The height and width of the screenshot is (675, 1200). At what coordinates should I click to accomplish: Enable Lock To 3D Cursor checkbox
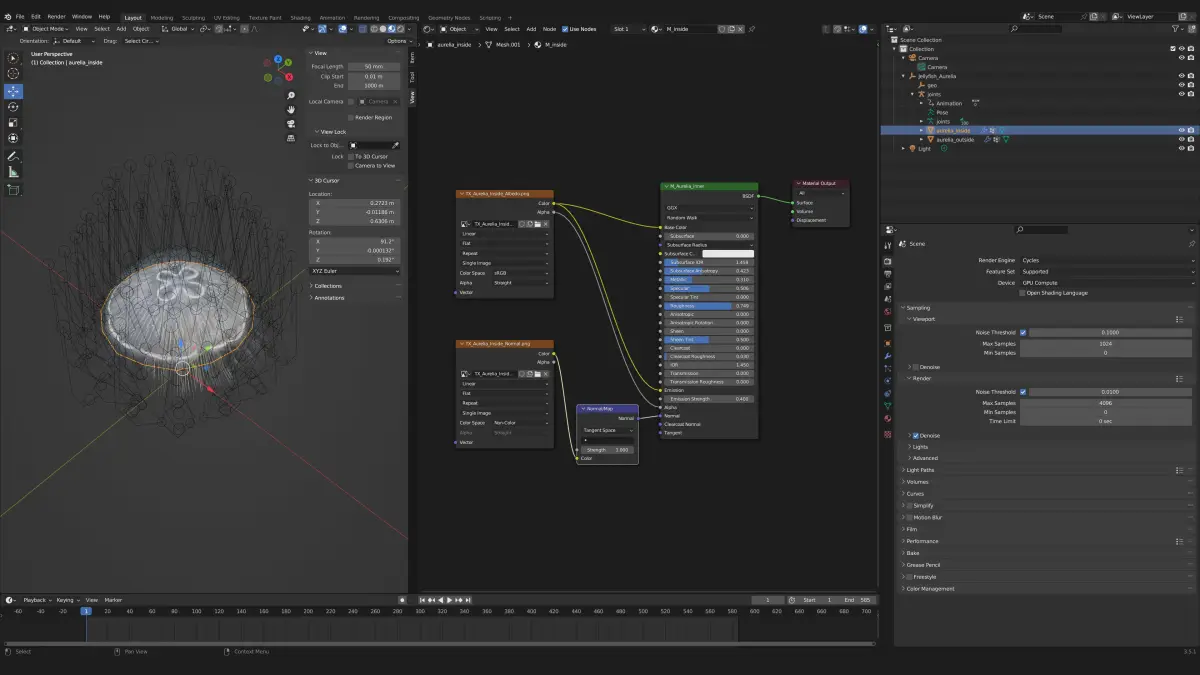pos(351,157)
